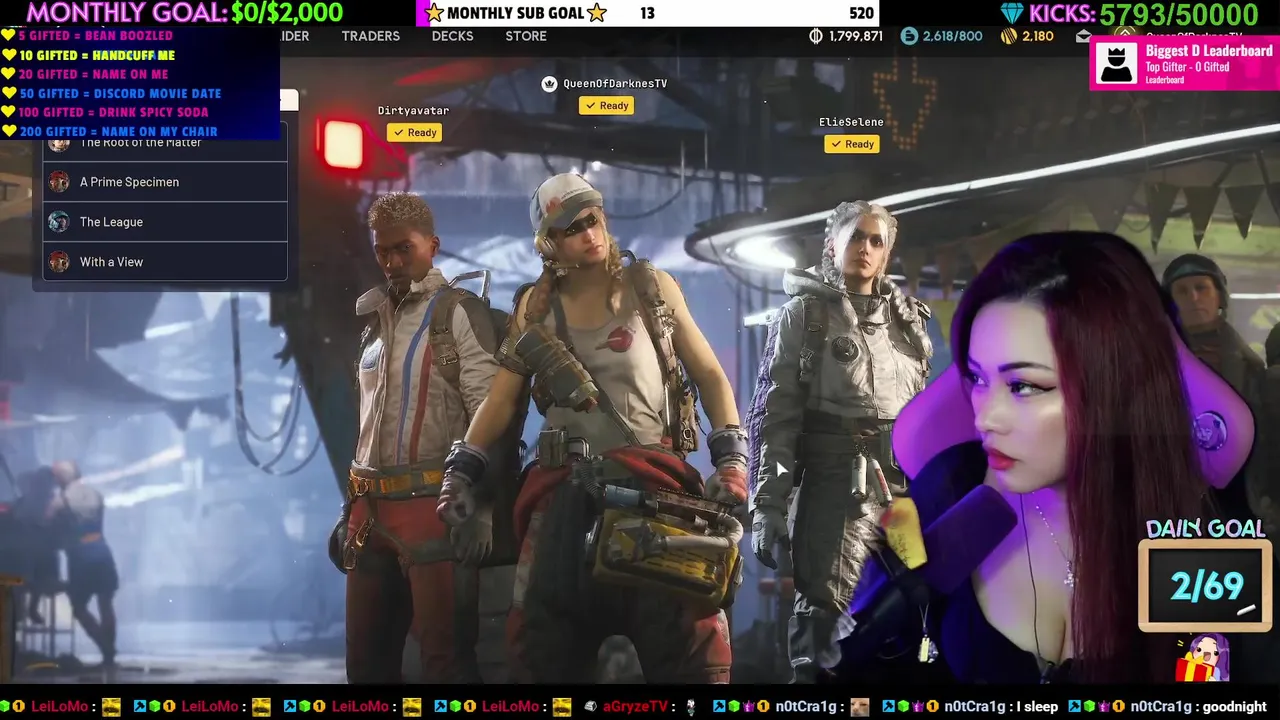Toggle QueenOfDarknesTV's Ready status
This screenshot has width=1280, height=720.
click(x=606, y=105)
